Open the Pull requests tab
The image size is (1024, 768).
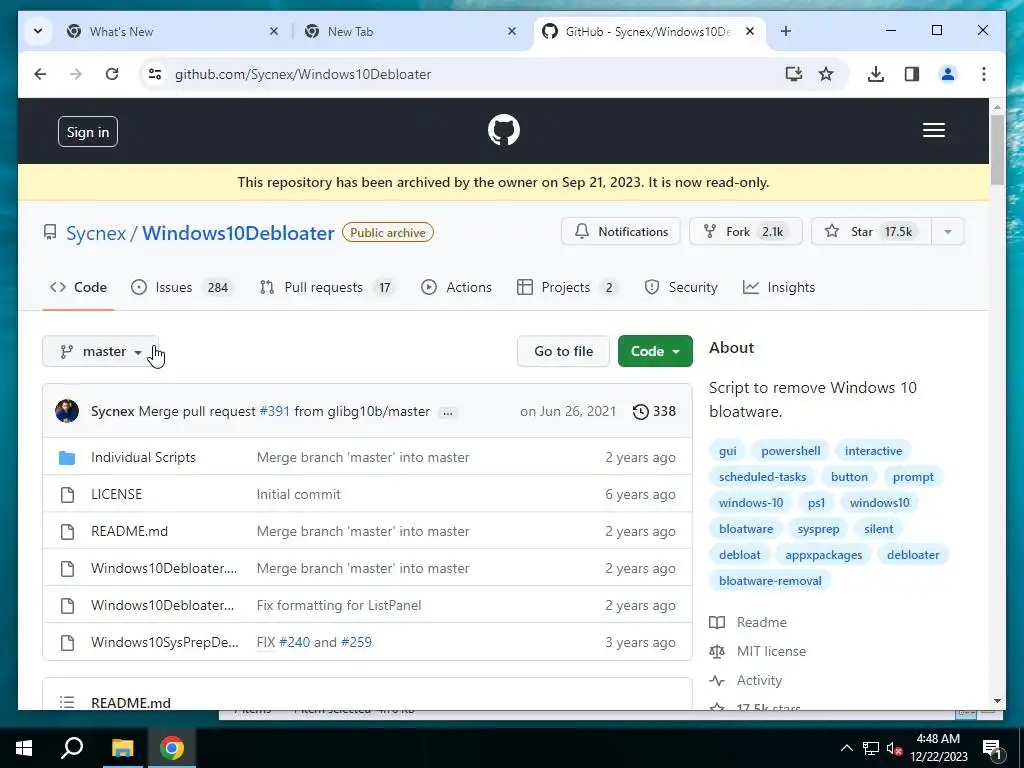tap(327, 287)
